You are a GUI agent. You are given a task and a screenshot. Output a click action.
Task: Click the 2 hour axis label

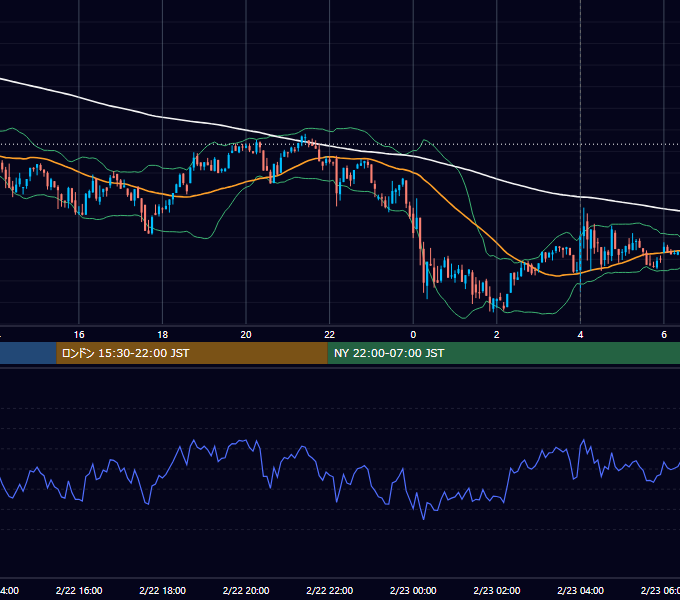point(497,335)
